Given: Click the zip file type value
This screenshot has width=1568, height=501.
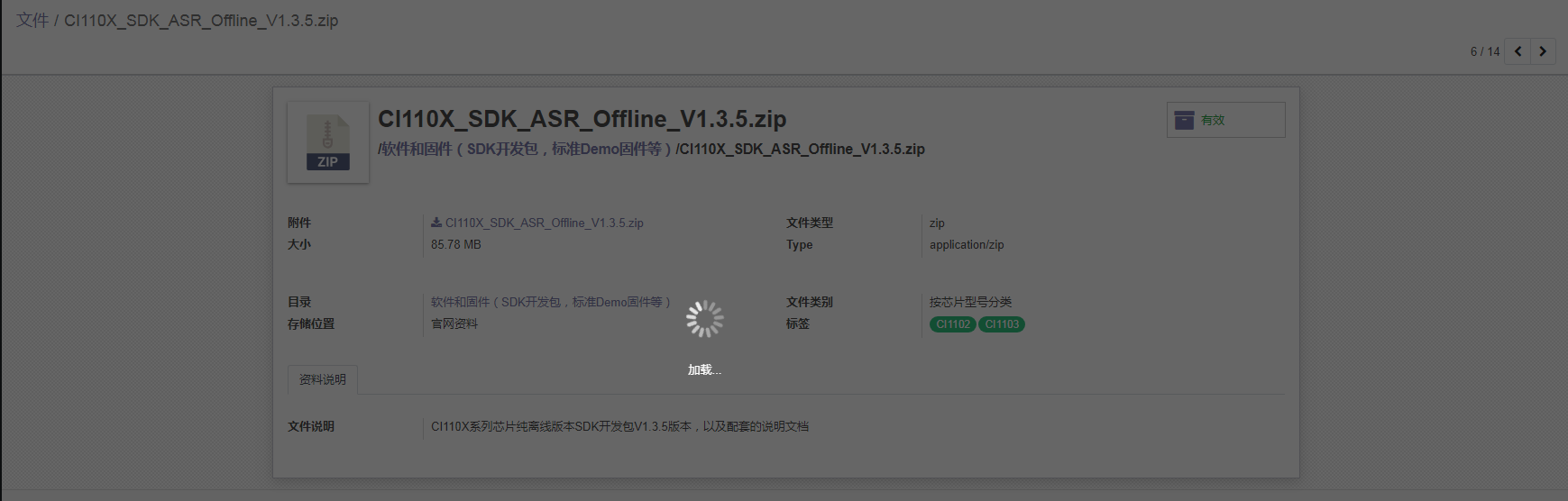Looking at the screenshot, I should 937,223.
